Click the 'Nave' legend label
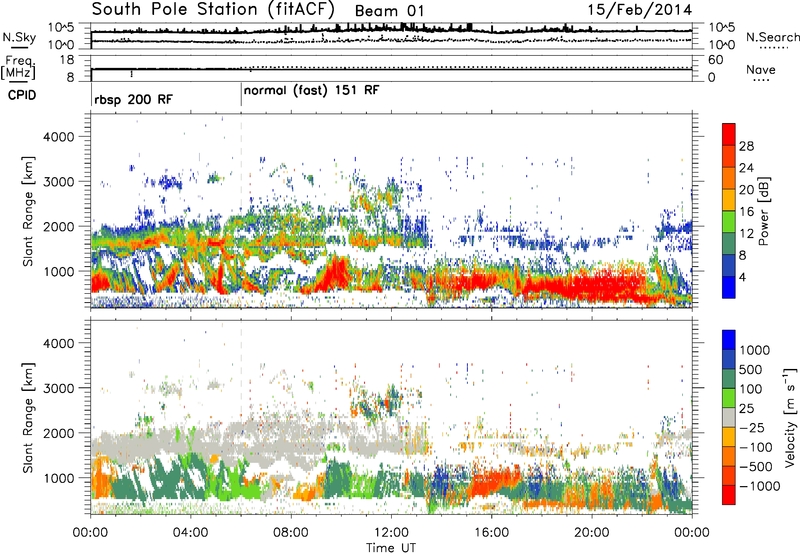The image size is (800, 554). click(x=761, y=69)
